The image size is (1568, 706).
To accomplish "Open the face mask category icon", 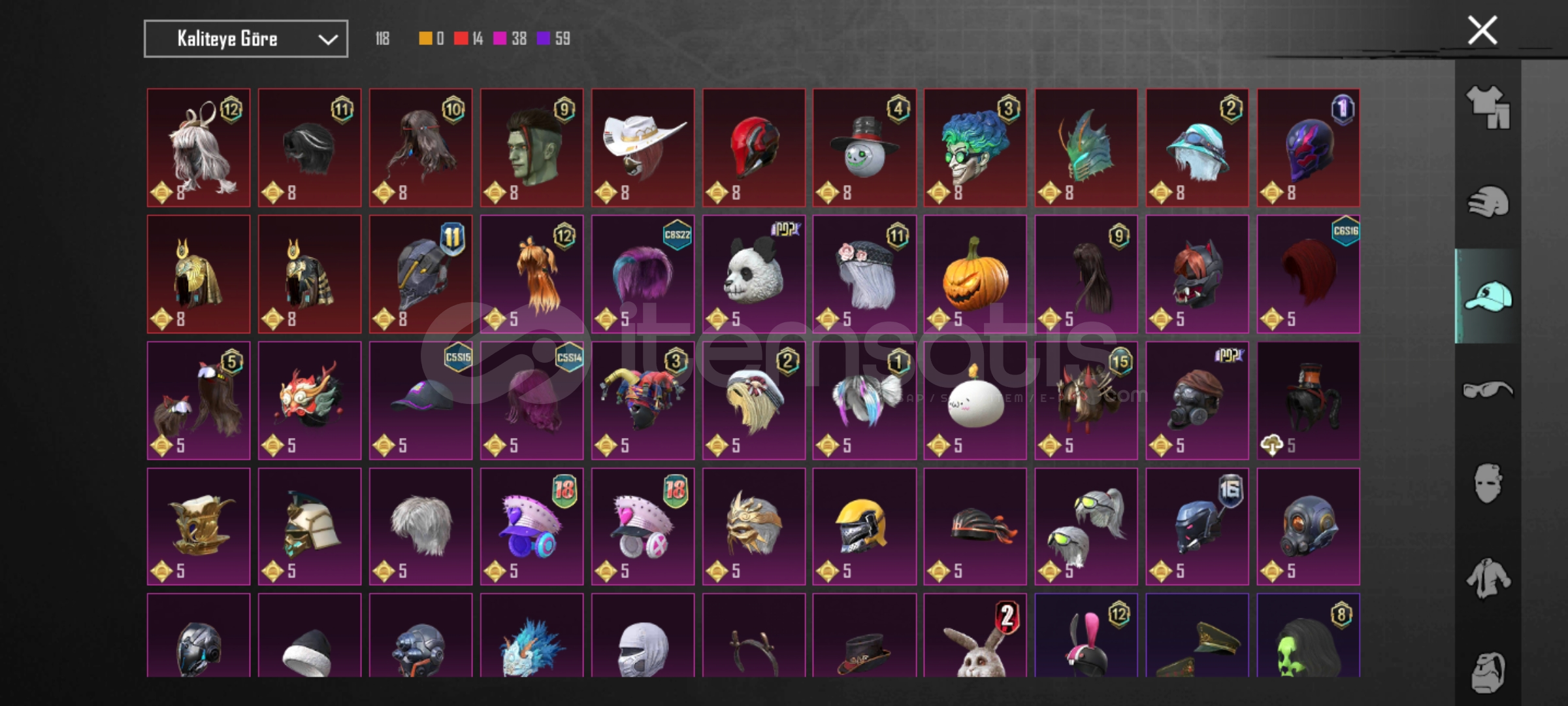I will [1488, 484].
